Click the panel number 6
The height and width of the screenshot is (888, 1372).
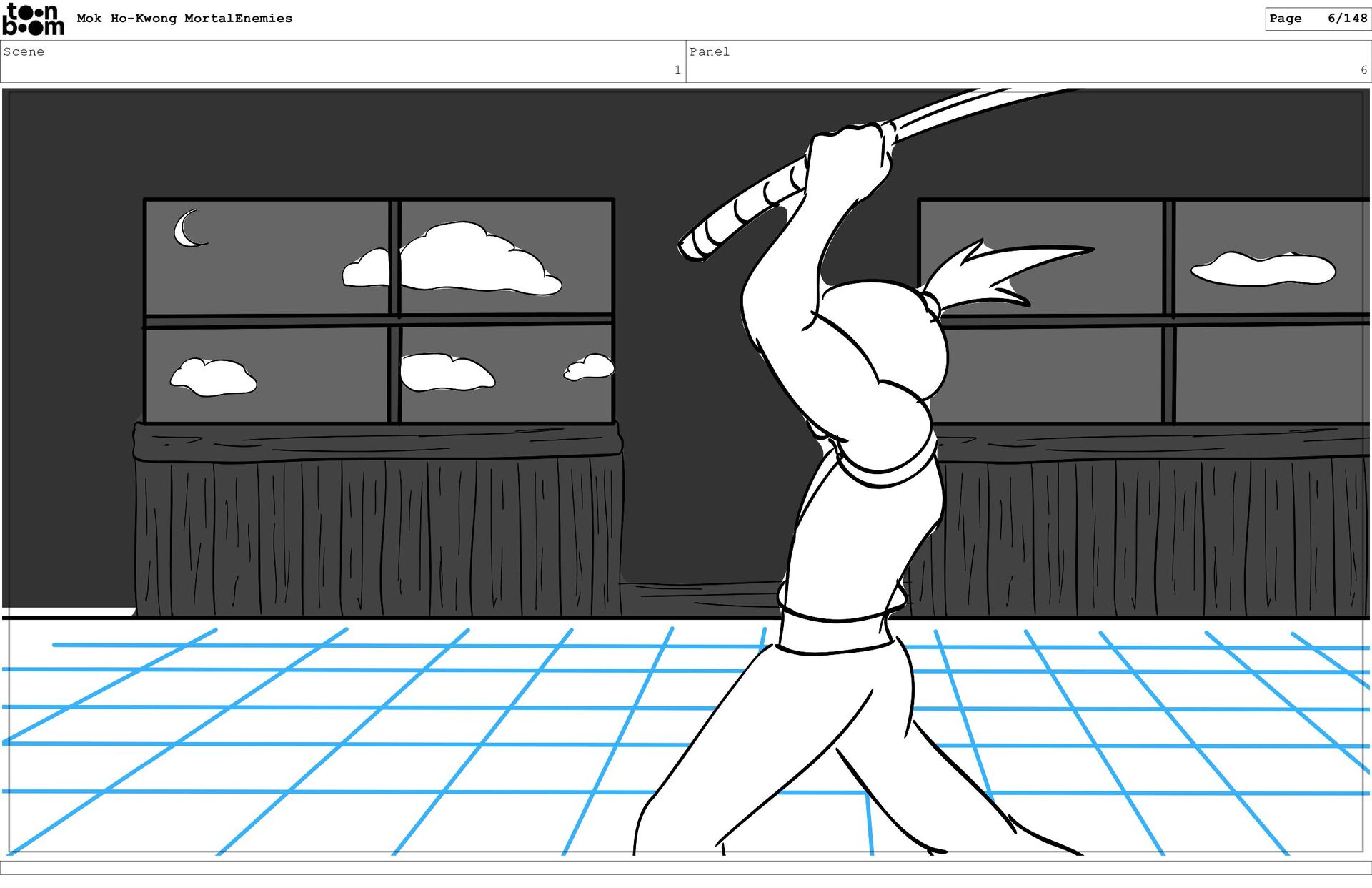point(1363,70)
